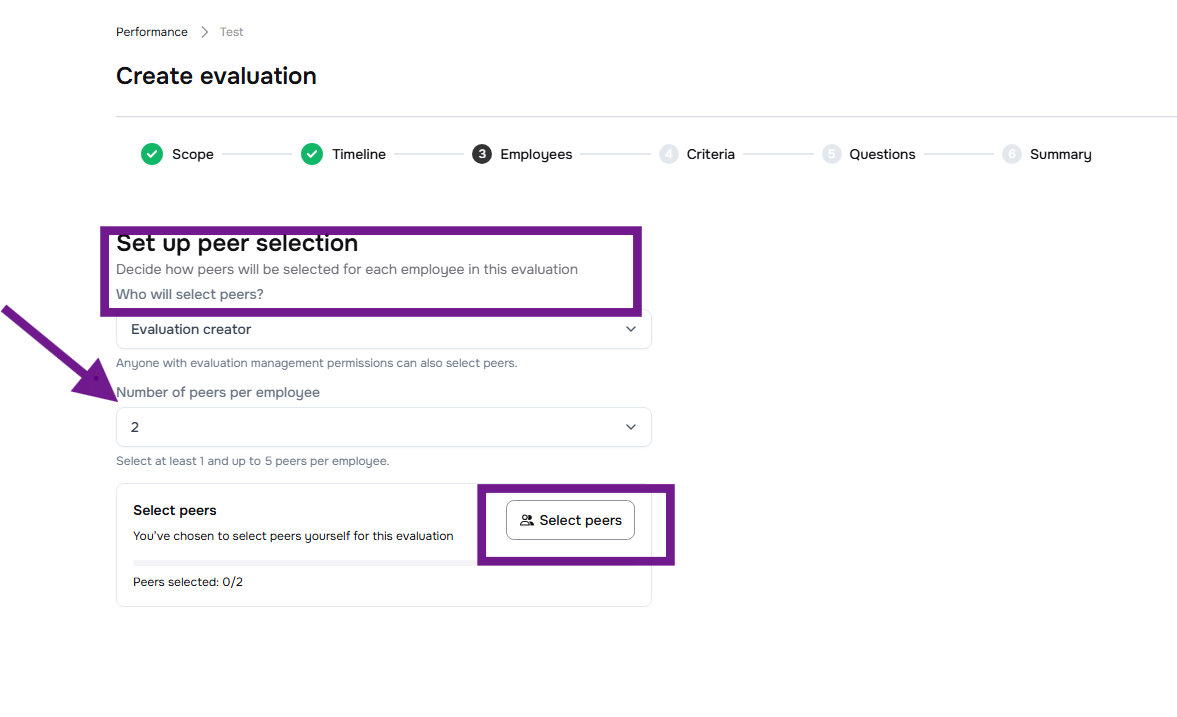Expand the number of peers chevron arrow
This screenshot has width=1177, height=717.
pyautogui.click(x=631, y=427)
